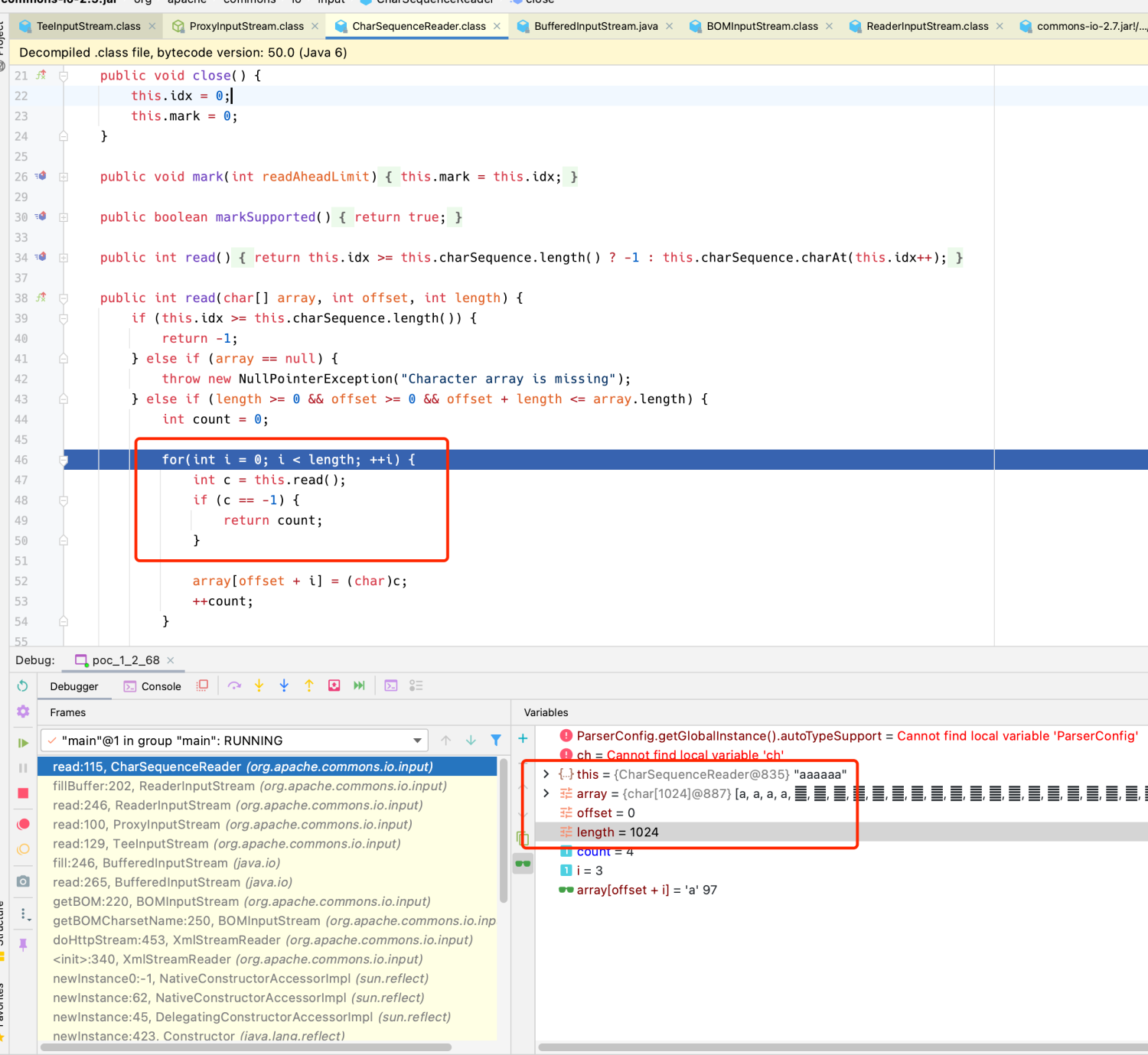This screenshot has height=1055, width=1148.
Task: Switch to Console tab in debugger
Action: (x=152, y=686)
